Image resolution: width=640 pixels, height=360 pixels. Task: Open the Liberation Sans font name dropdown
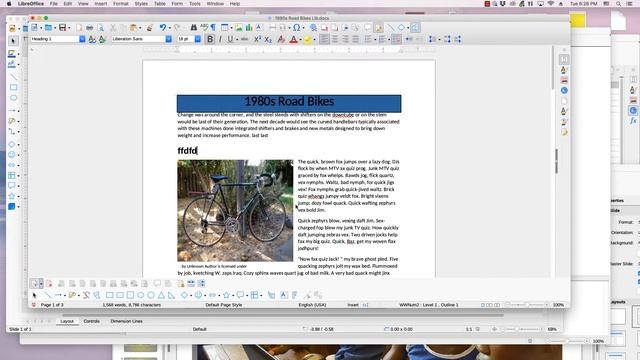(169, 39)
